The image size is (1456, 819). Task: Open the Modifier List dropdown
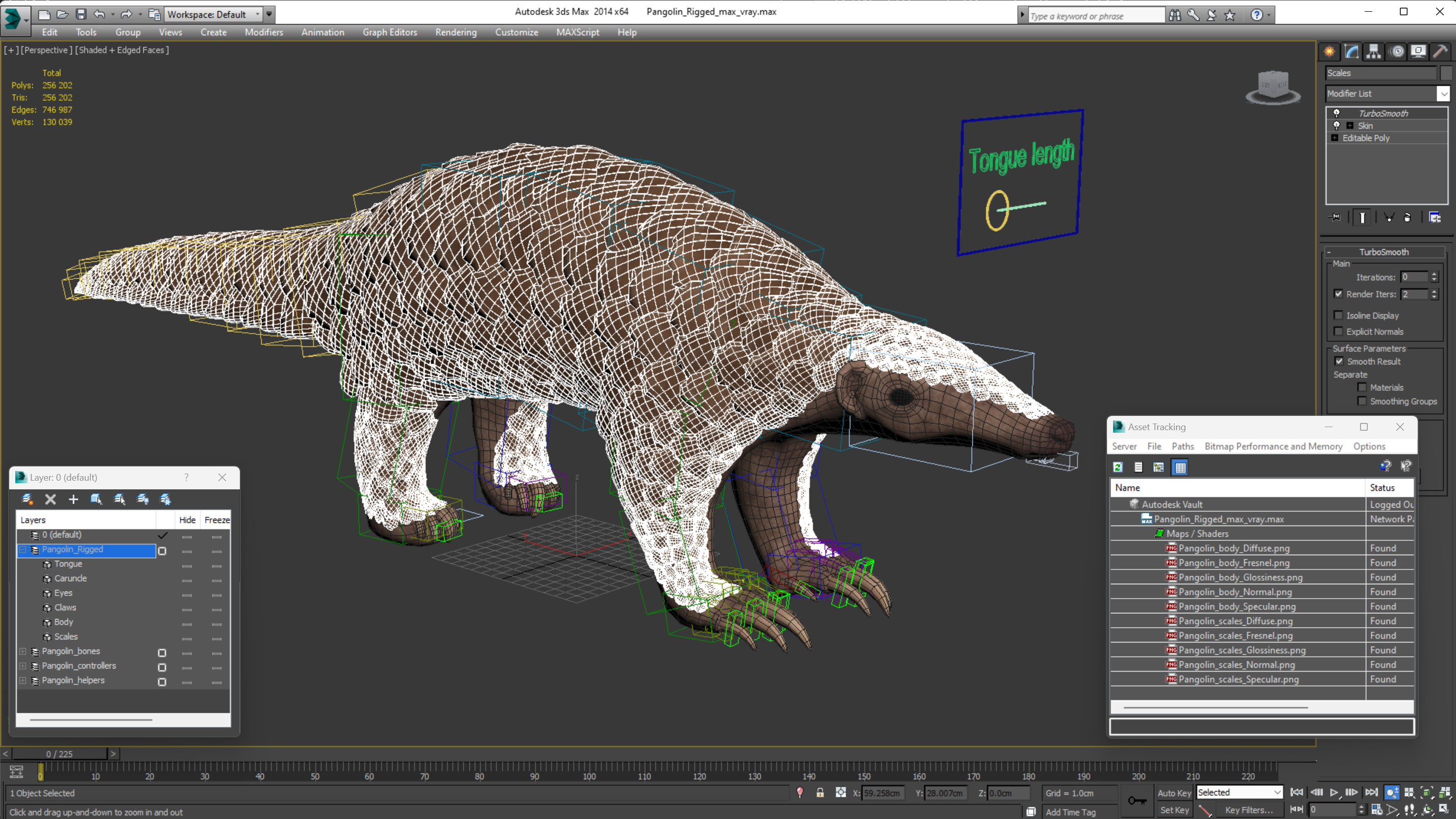(x=1443, y=94)
